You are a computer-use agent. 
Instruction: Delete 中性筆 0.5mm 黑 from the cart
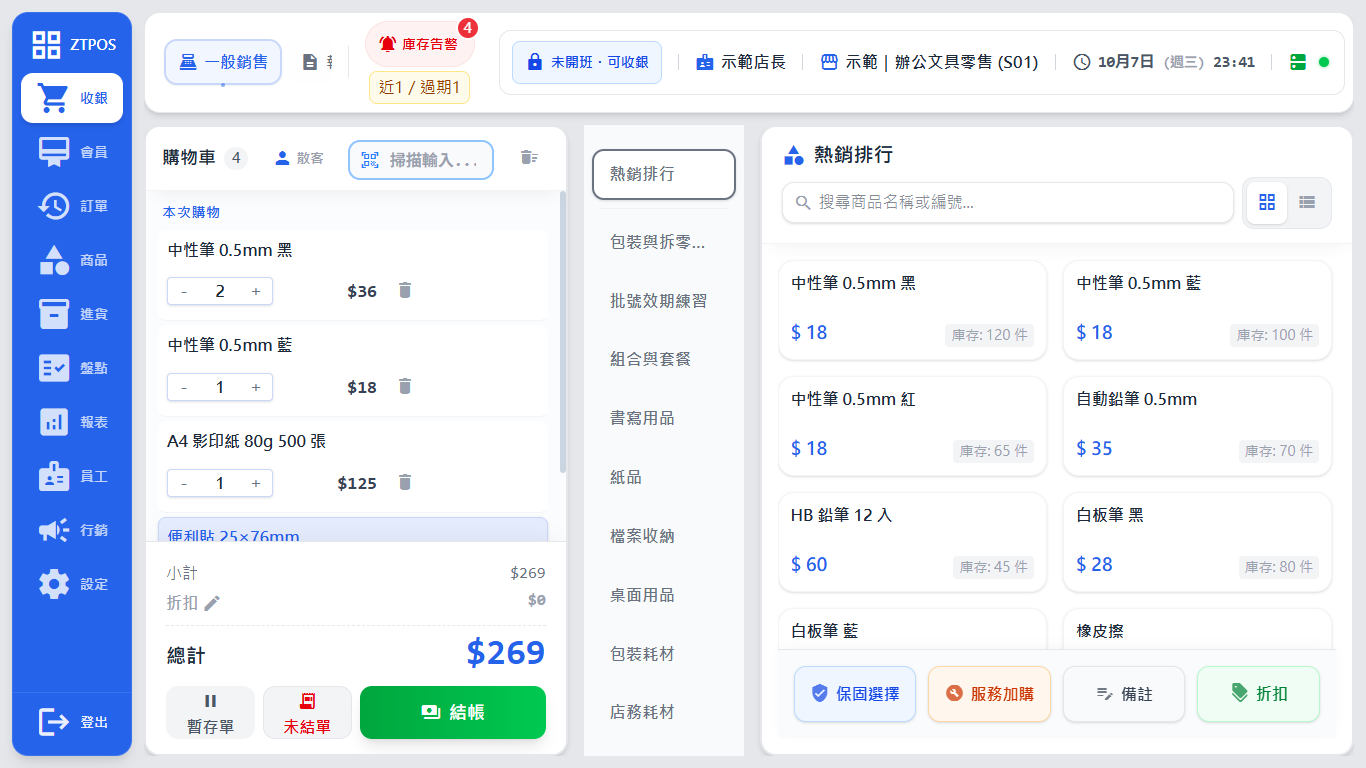coord(405,290)
